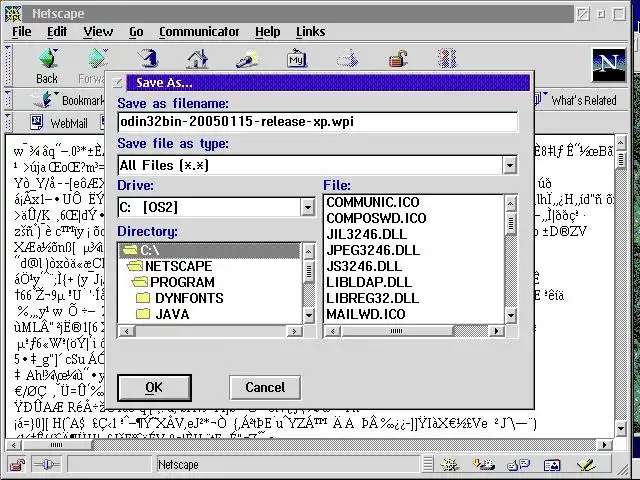Expand the Drive dropdown arrow
The width and height of the screenshot is (640, 480).
(308, 207)
